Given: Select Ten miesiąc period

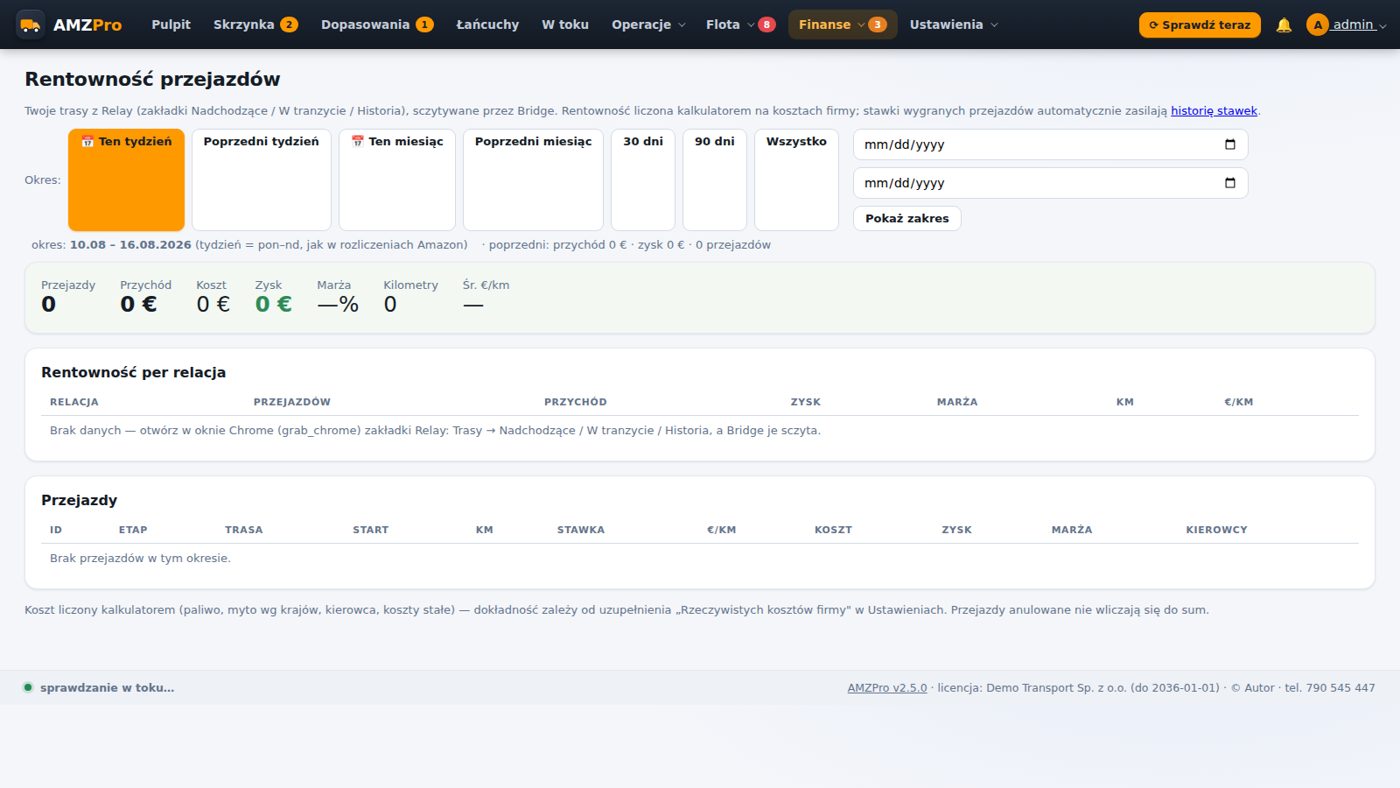Looking at the screenshot, I should point(397,180).
